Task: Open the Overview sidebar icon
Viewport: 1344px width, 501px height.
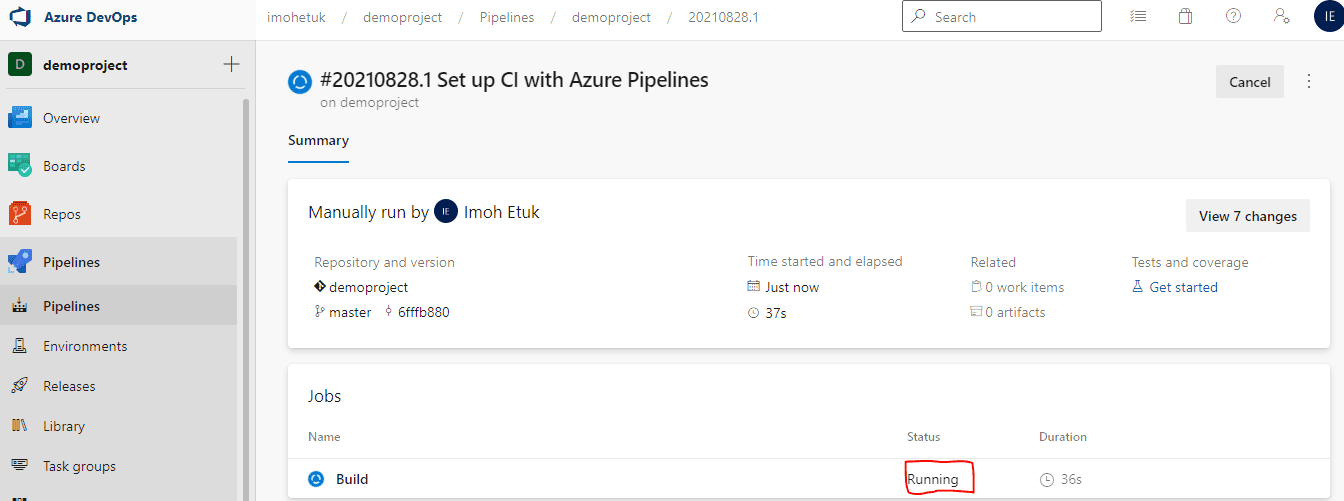Action: click(20, 118)
